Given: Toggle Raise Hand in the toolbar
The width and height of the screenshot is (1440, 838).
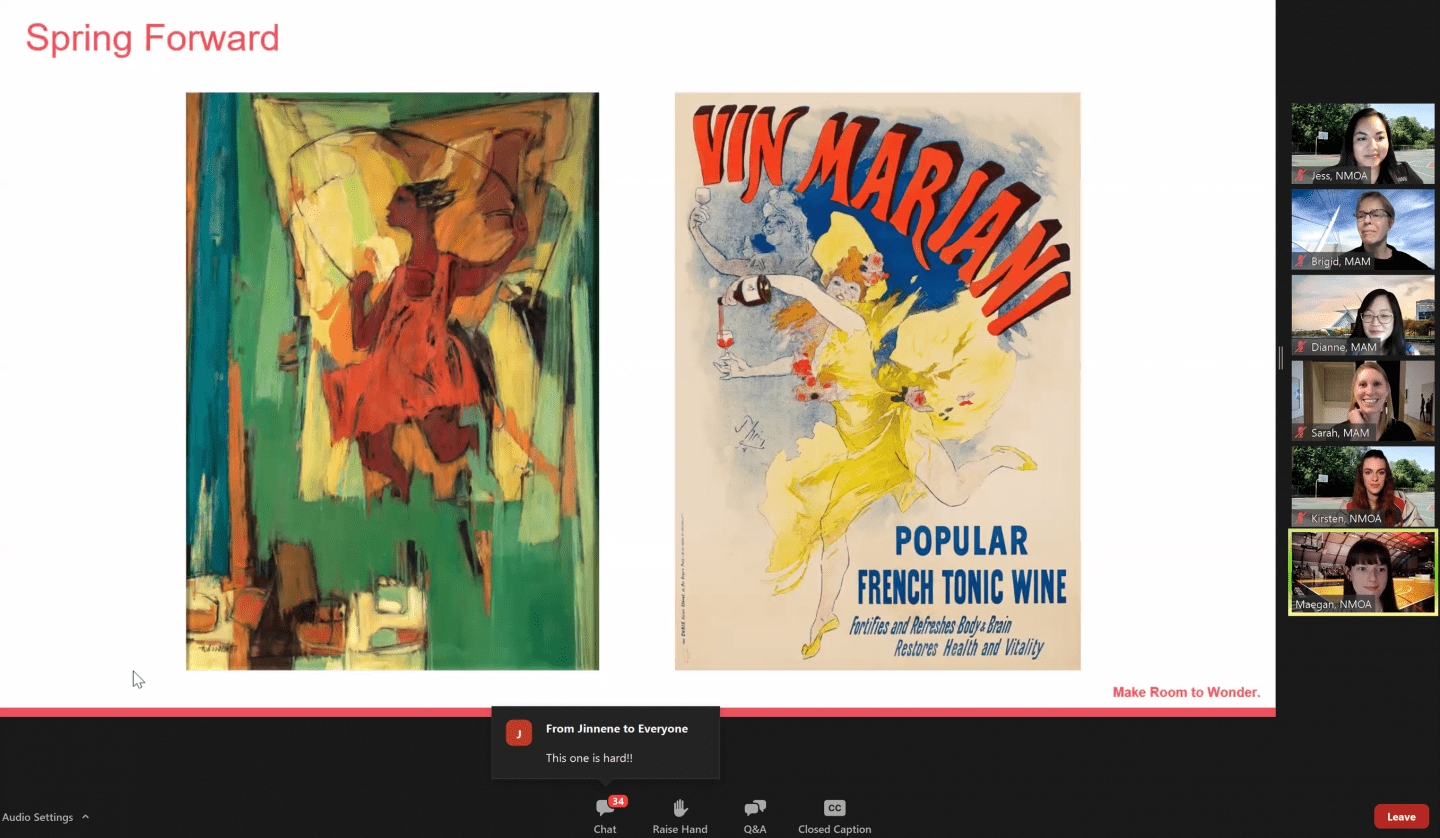Looking at the screenshot, I should (680, 815).
